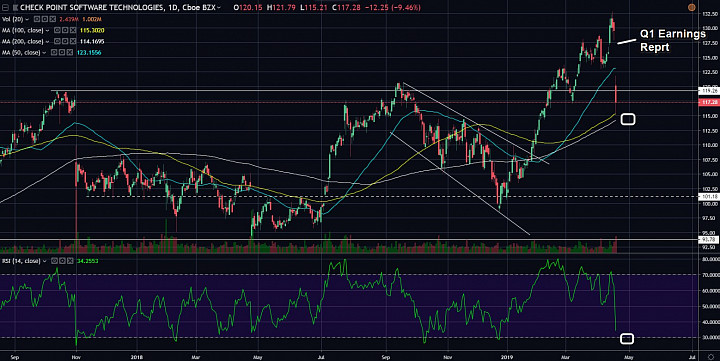Click the C117.28 close price value
Screen dimensions: 720x361
345,7
